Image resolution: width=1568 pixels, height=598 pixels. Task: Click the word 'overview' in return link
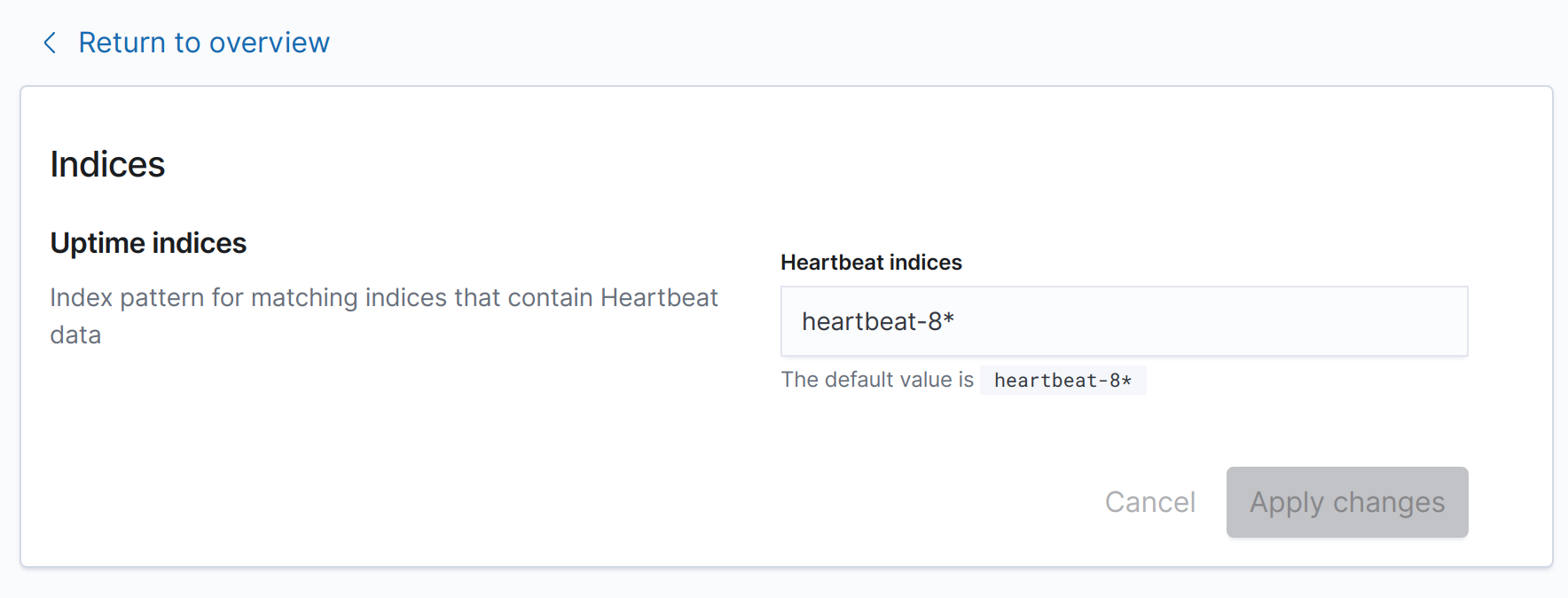click(269, 43)
